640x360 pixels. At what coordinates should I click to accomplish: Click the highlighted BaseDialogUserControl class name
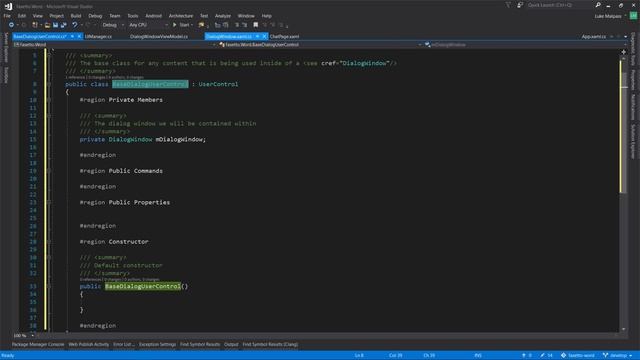[150, 84]
